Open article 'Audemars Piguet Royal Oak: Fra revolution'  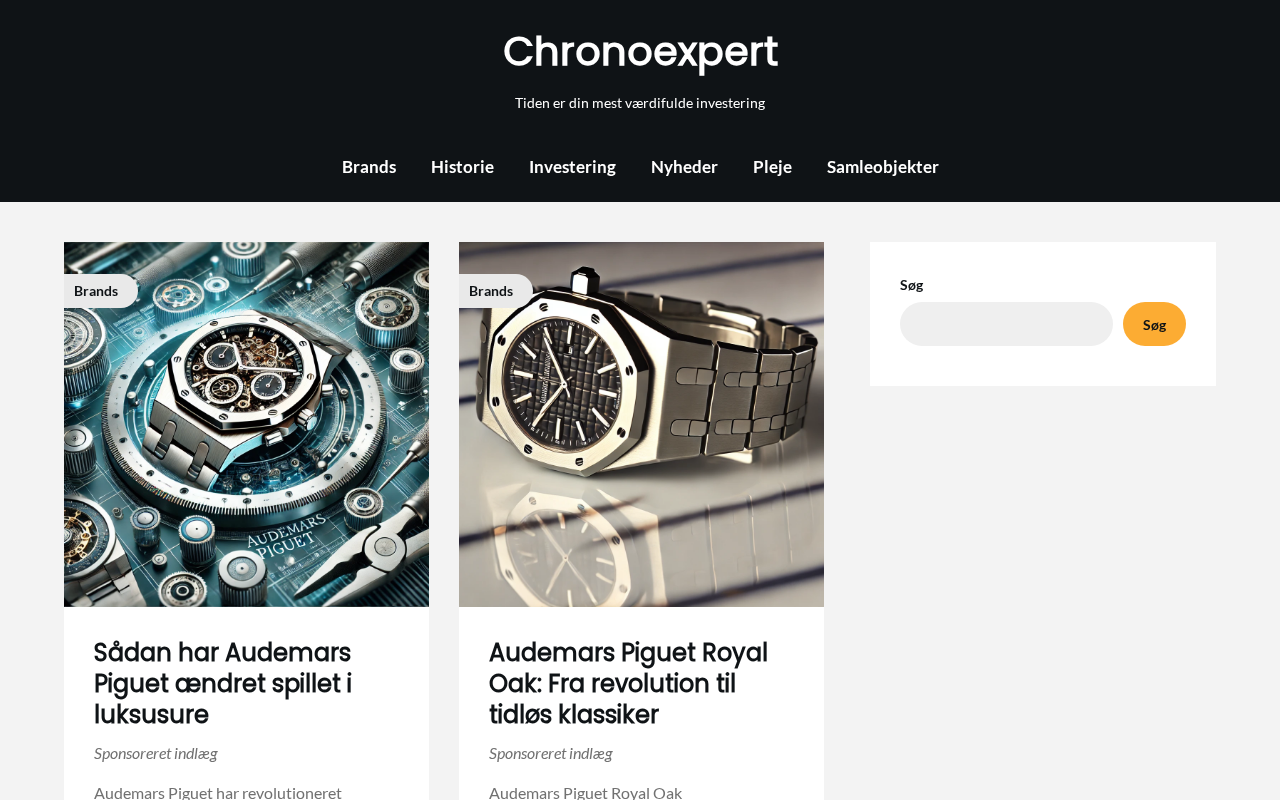(628, 683)
